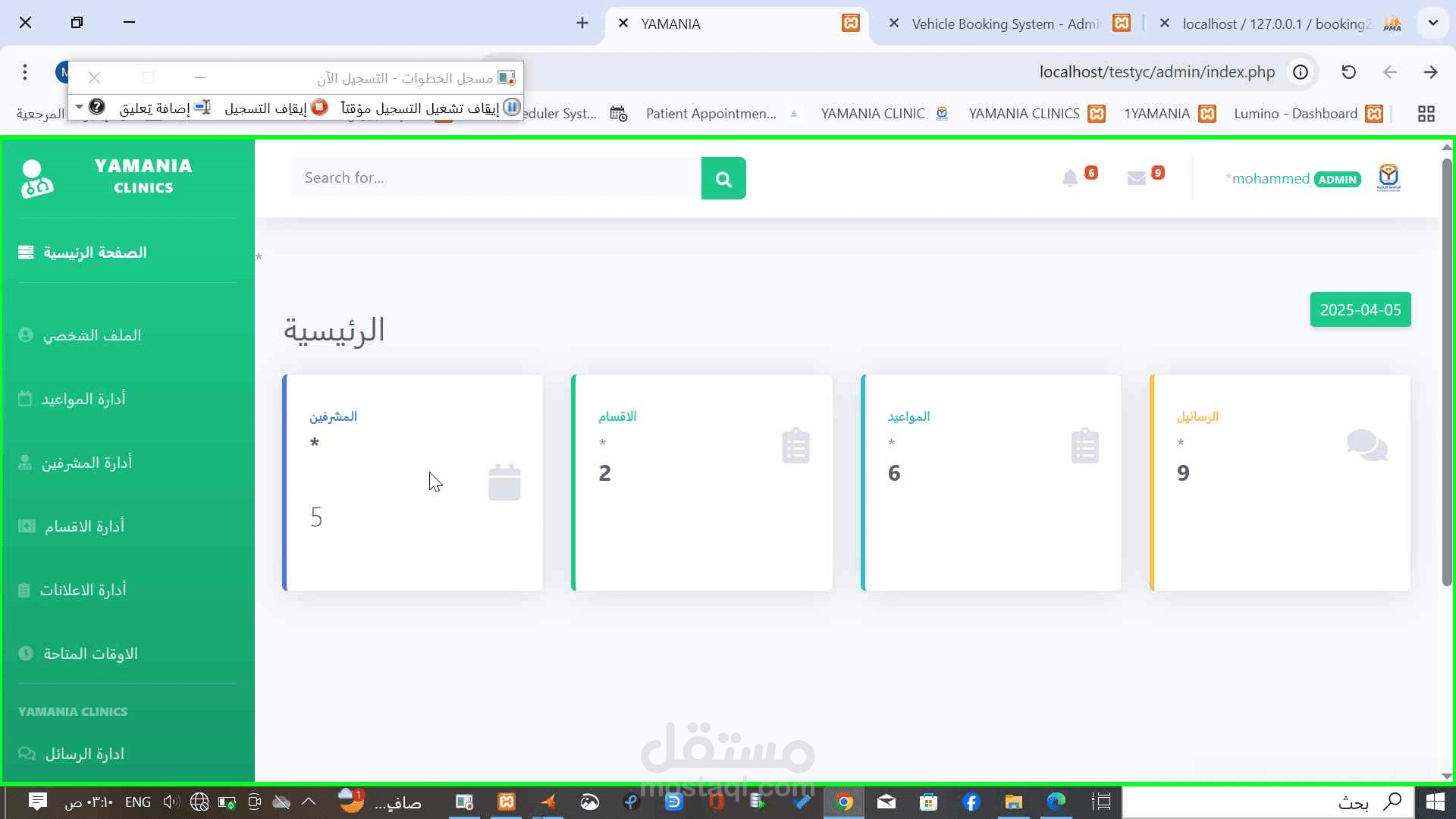Switch to Vehicle Booking System tab
Screen dimensions: 1456x819
click(1005, 24)
